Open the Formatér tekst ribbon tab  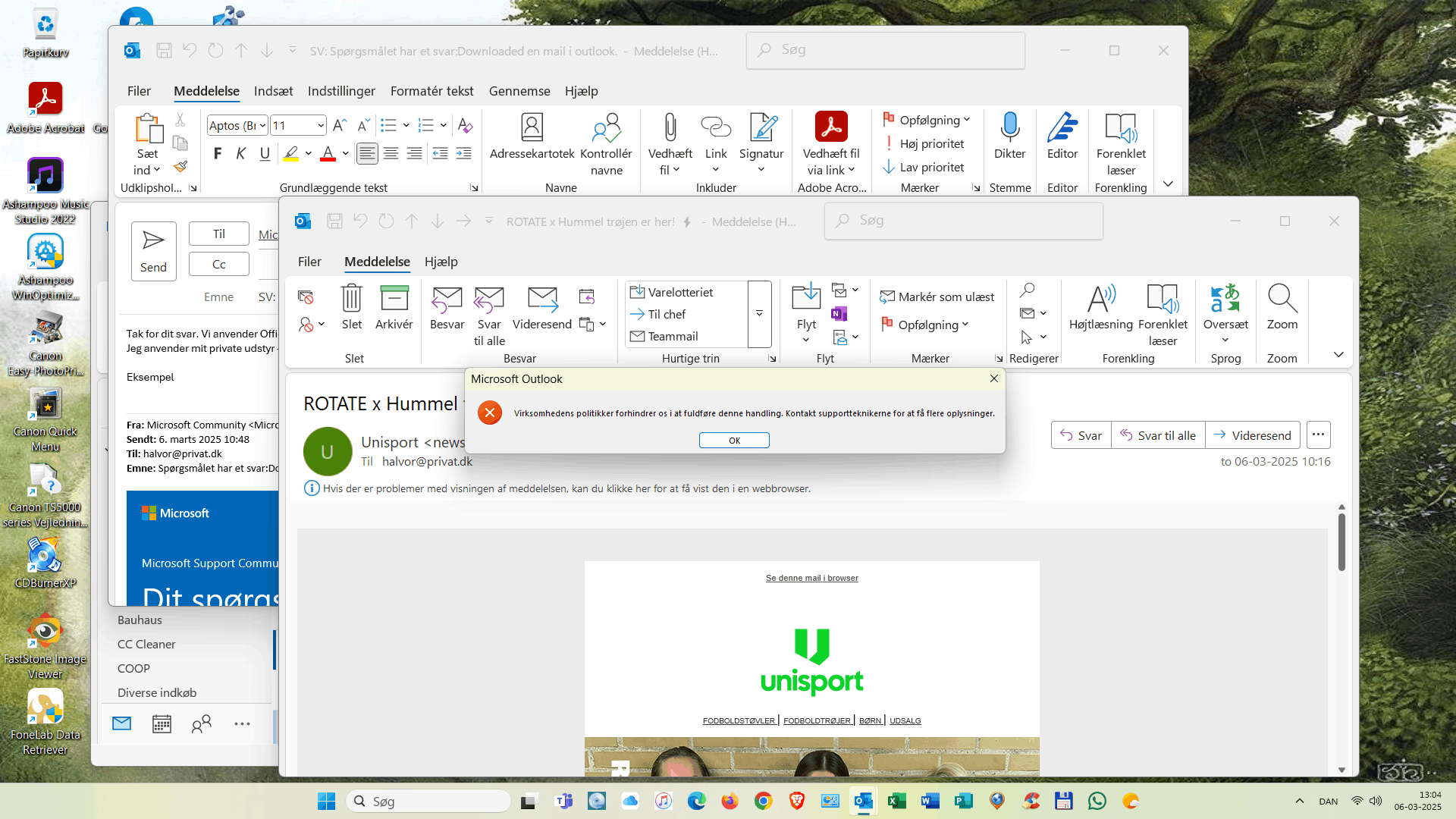click(x=431, y=91)
